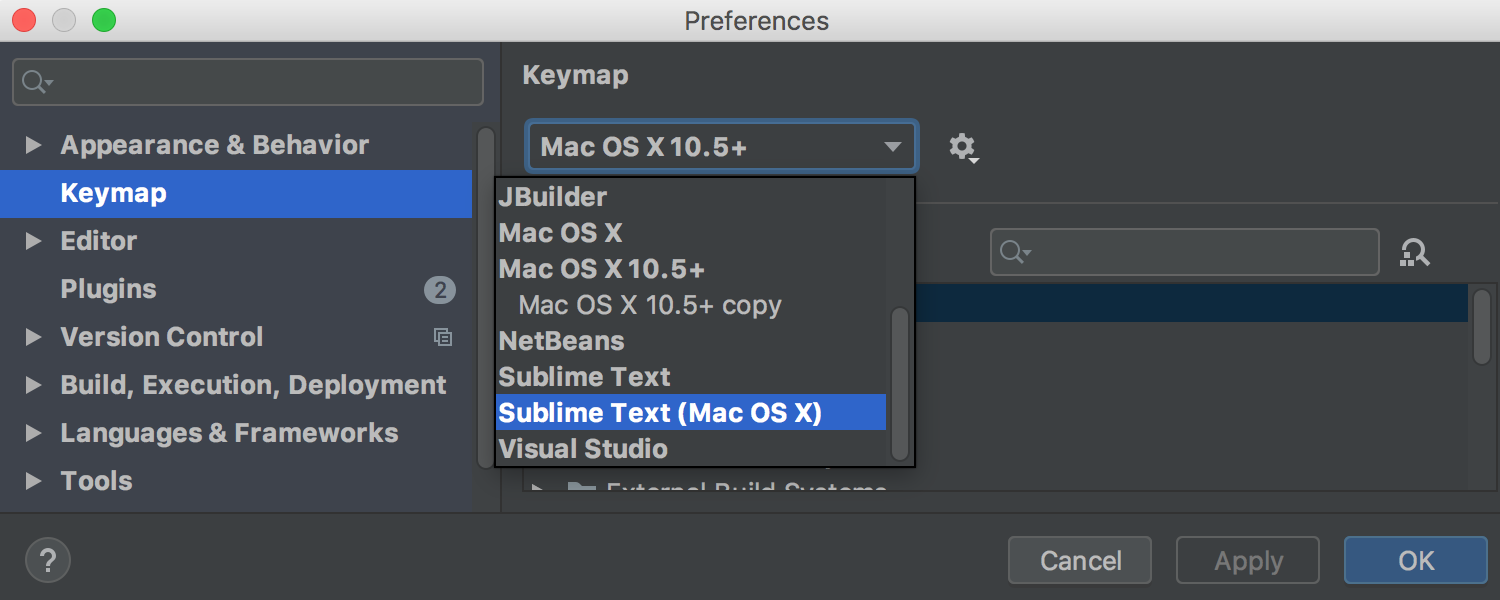Image resolution: width=1500 pixels, height=600 pixels.
Task: Open the keymap gear actions menu
Action: [x=963, y=148]
